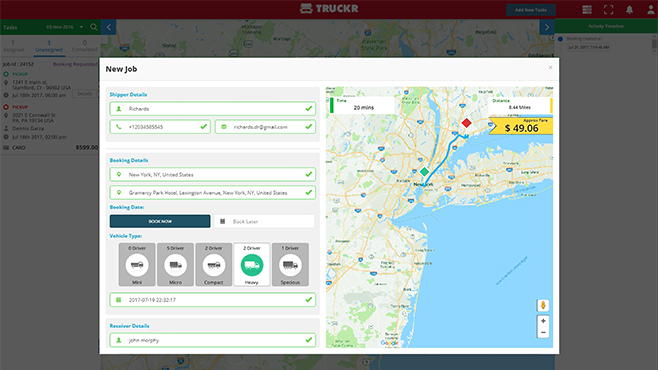Collapse the tasks panel with left arrow

[x=109, y=27]
